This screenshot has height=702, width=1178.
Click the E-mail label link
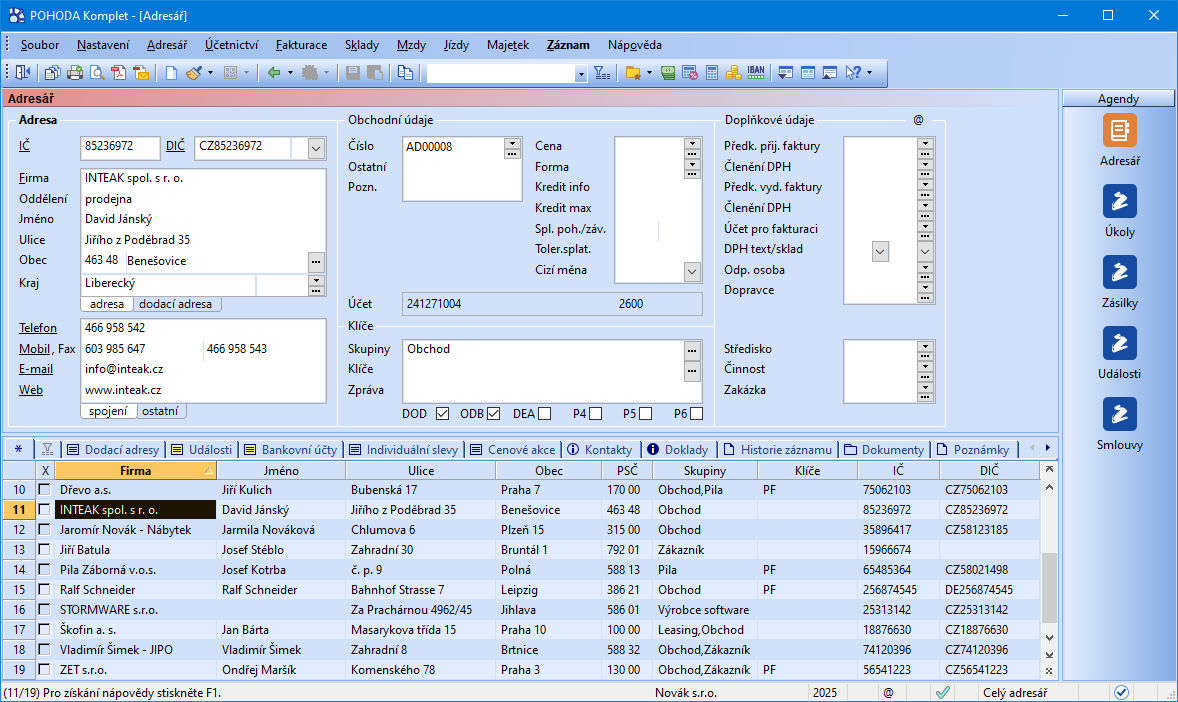(x=36, y=369)
